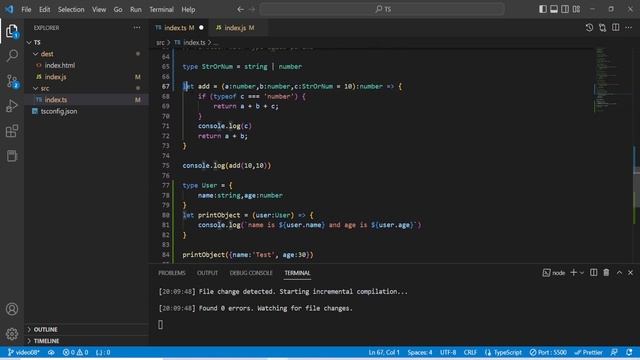Toggle the primary side bar layout button

(x=542, y=9)
